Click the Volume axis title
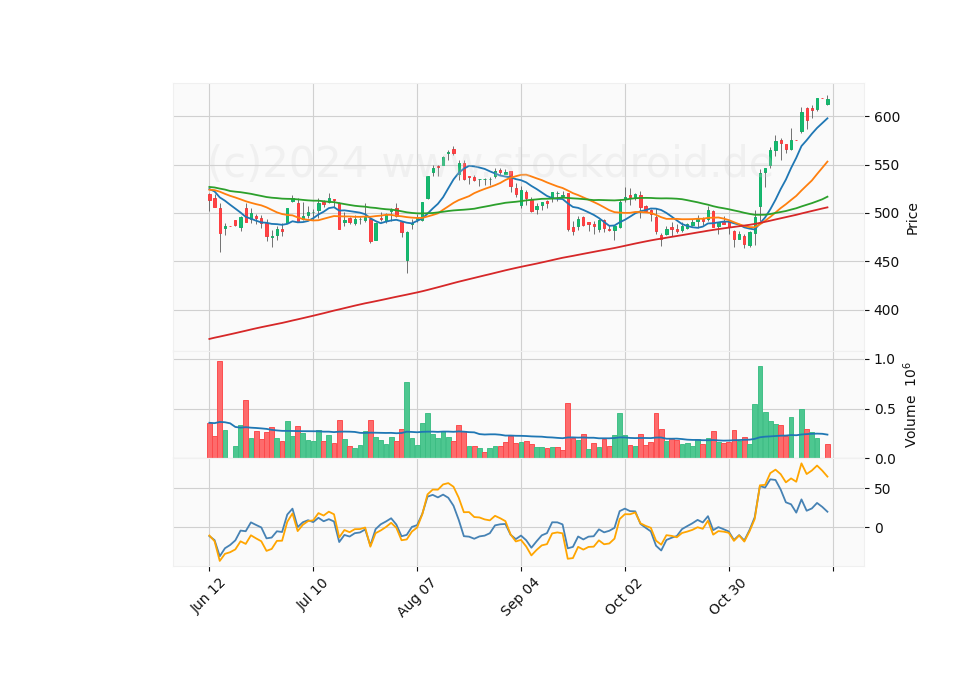This screenshot has width=960, height=690. [910, 405]
